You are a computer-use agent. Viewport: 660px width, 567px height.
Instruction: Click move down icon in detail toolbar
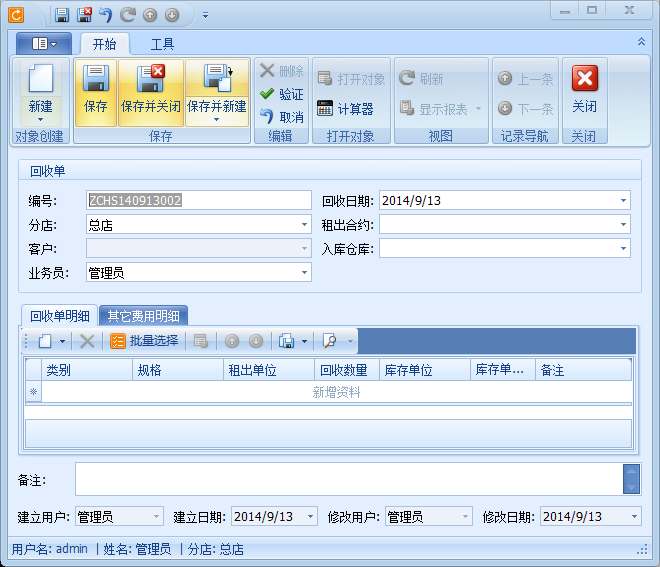click(255, 341)
